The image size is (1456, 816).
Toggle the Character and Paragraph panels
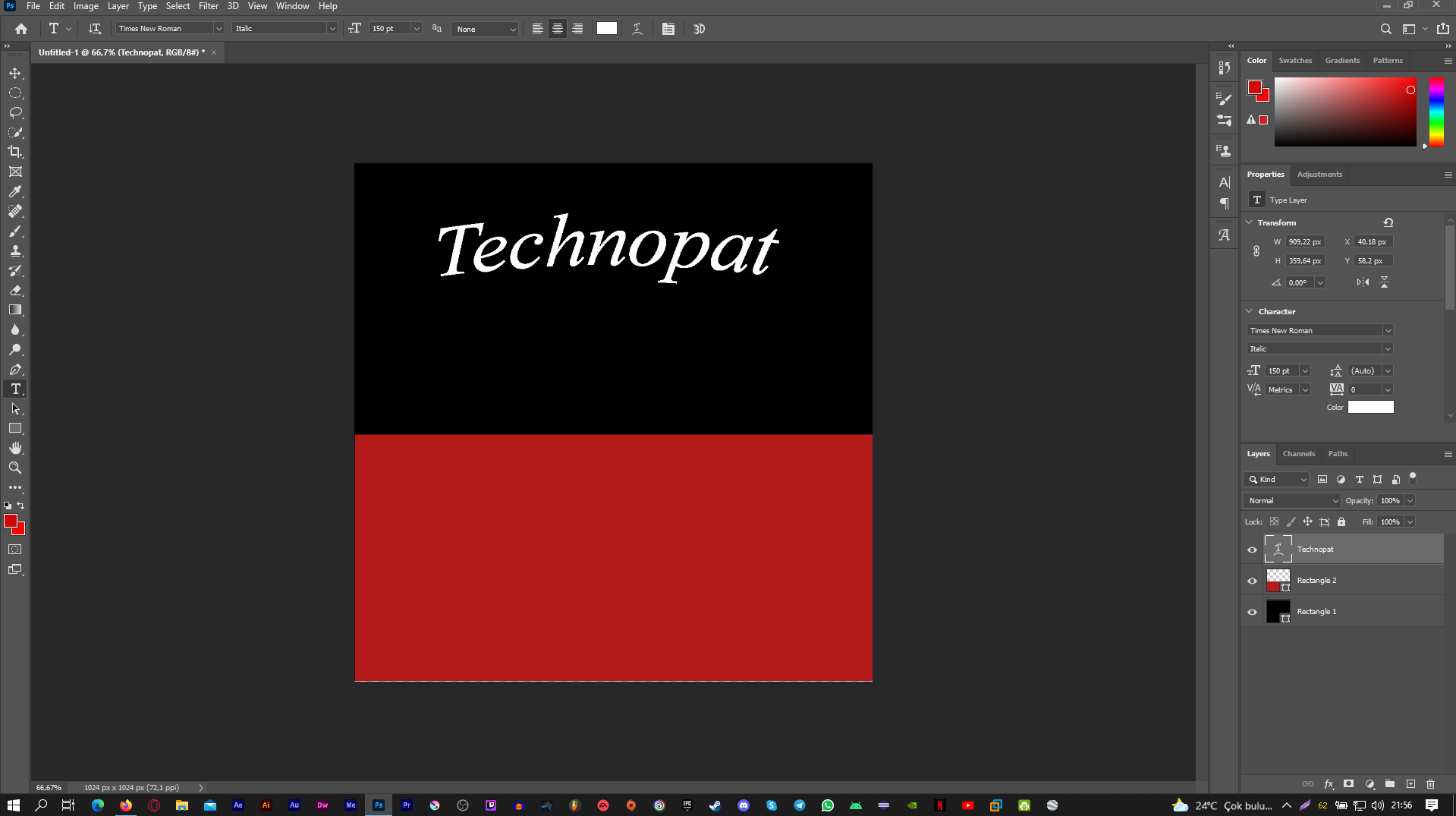pyautogui.click(x=668, y=29)
